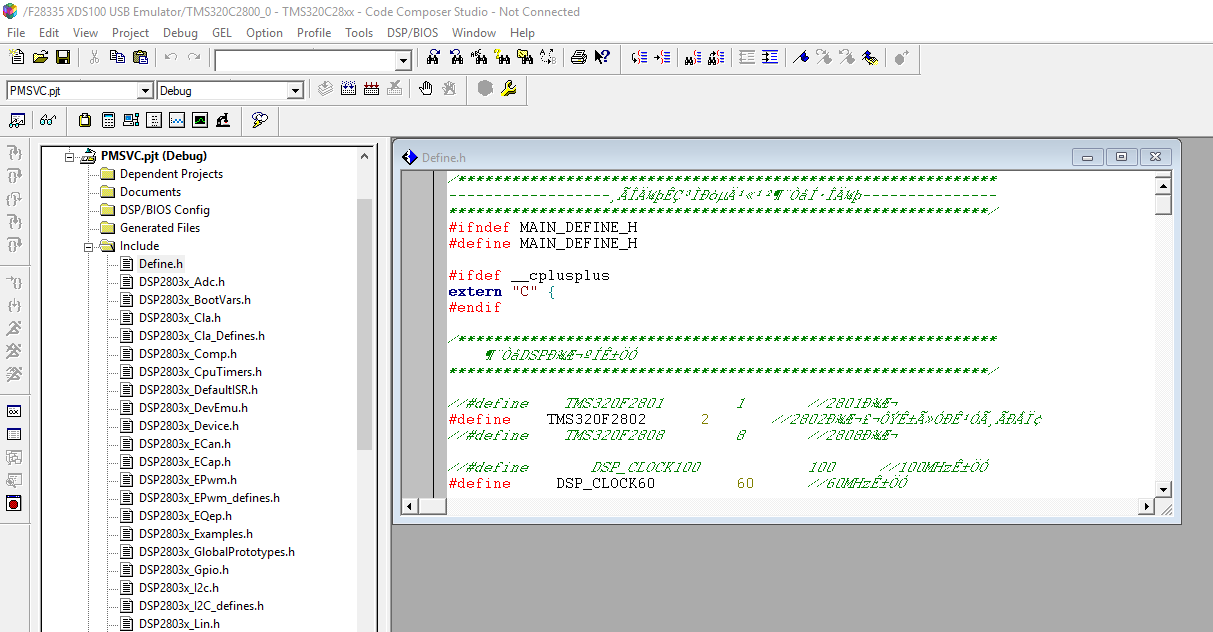
Task: Click the Save floppy disk icon
Action: [62, 58]
